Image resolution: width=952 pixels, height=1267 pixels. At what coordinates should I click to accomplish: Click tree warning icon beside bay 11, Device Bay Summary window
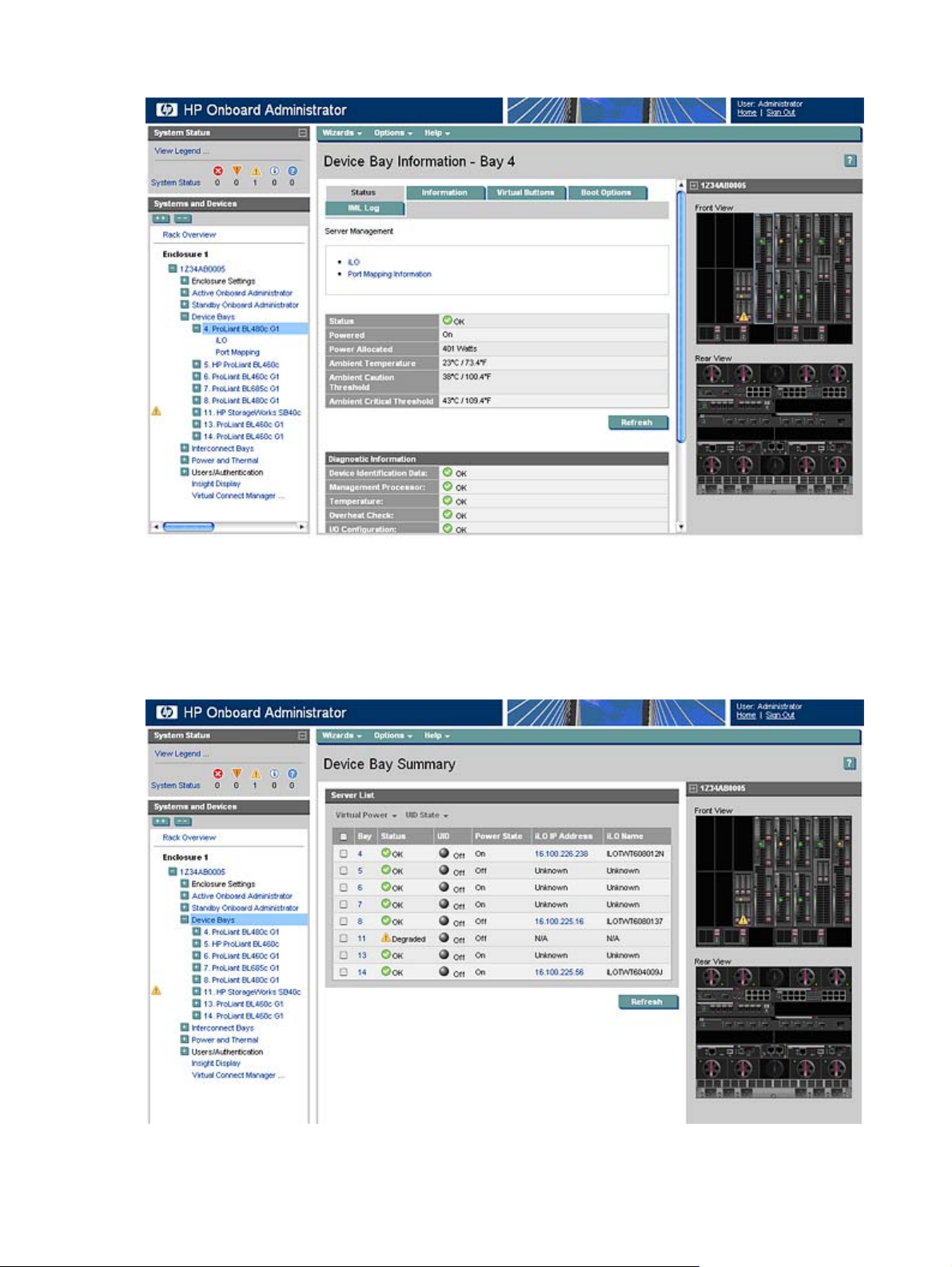point(157,990)
